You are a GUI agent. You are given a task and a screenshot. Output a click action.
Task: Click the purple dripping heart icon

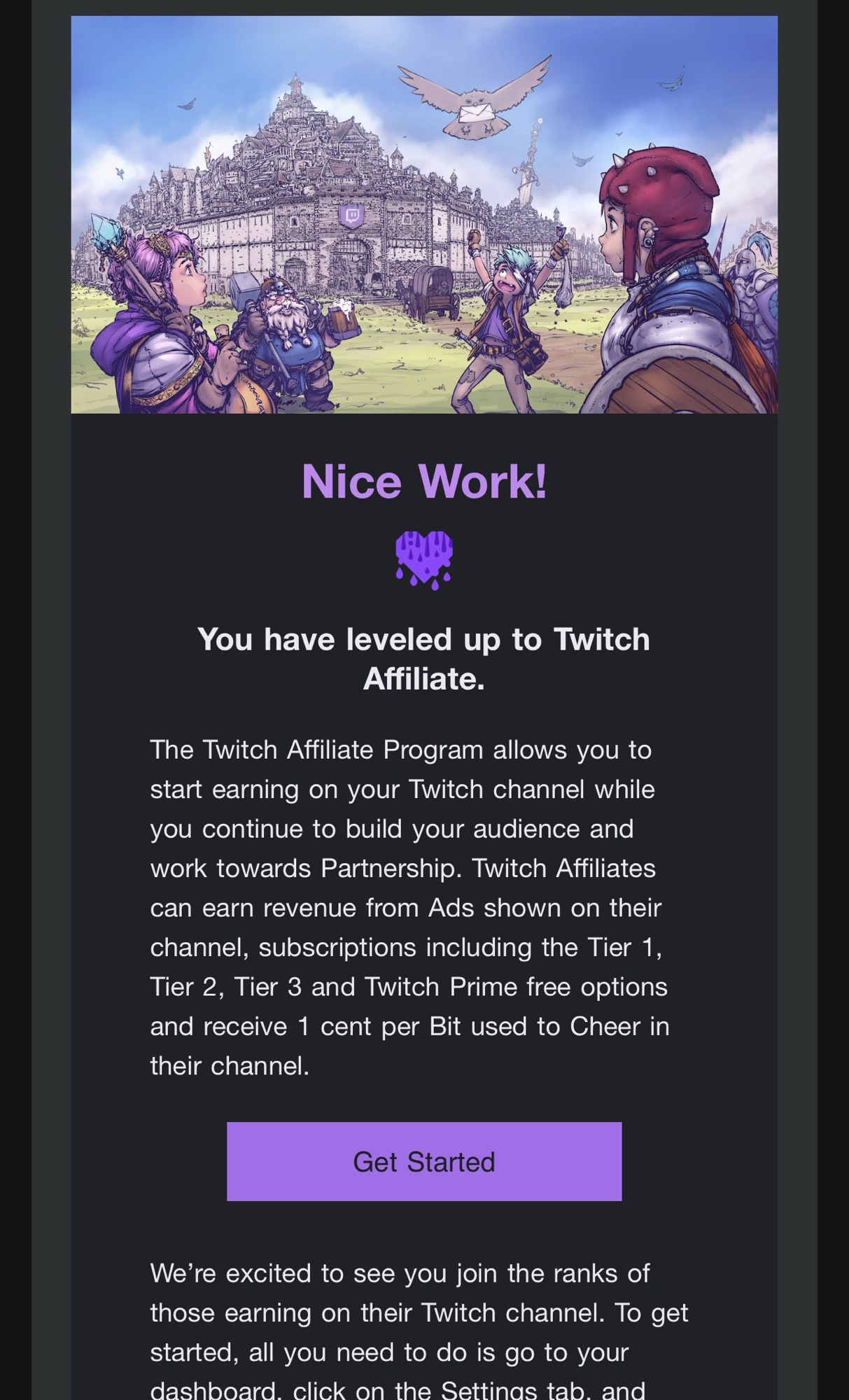pos(424,560)
